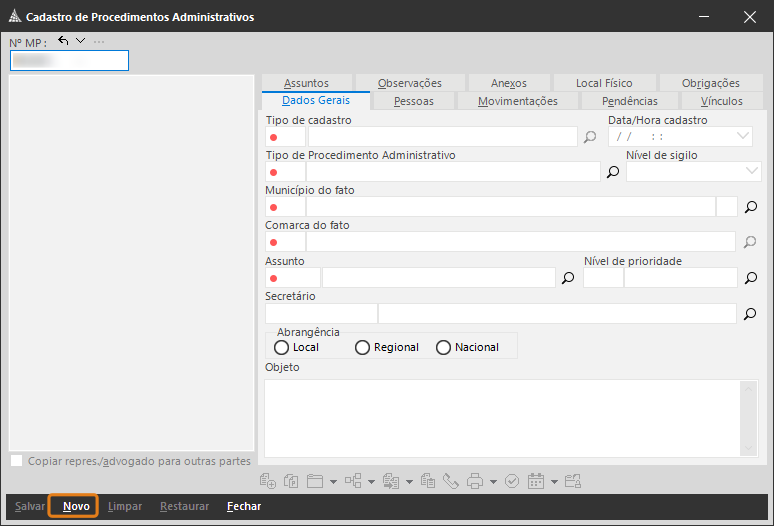Click the Novo button
This screenshot has height=526, width=774.
tap(76, 506)
